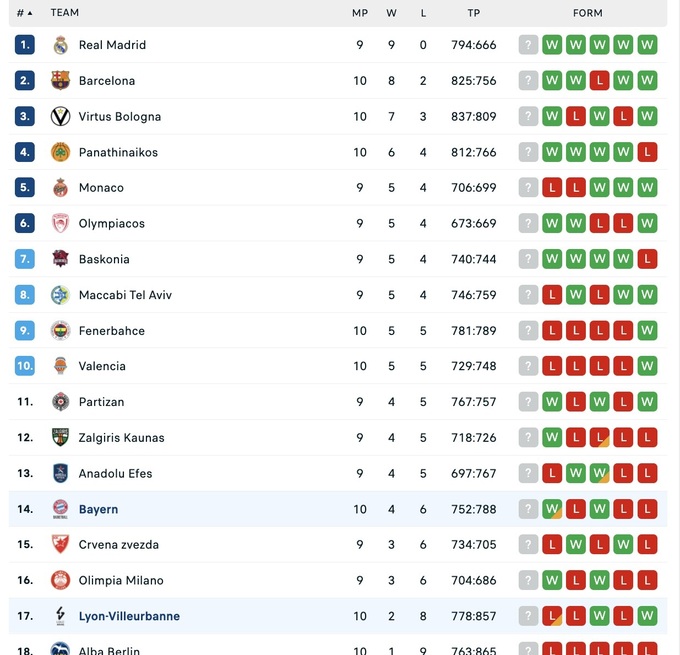Screen dimensions: 680x655
Task: Click Real Madrid's upcoming match question mark badge
Action: coord(528,45)
